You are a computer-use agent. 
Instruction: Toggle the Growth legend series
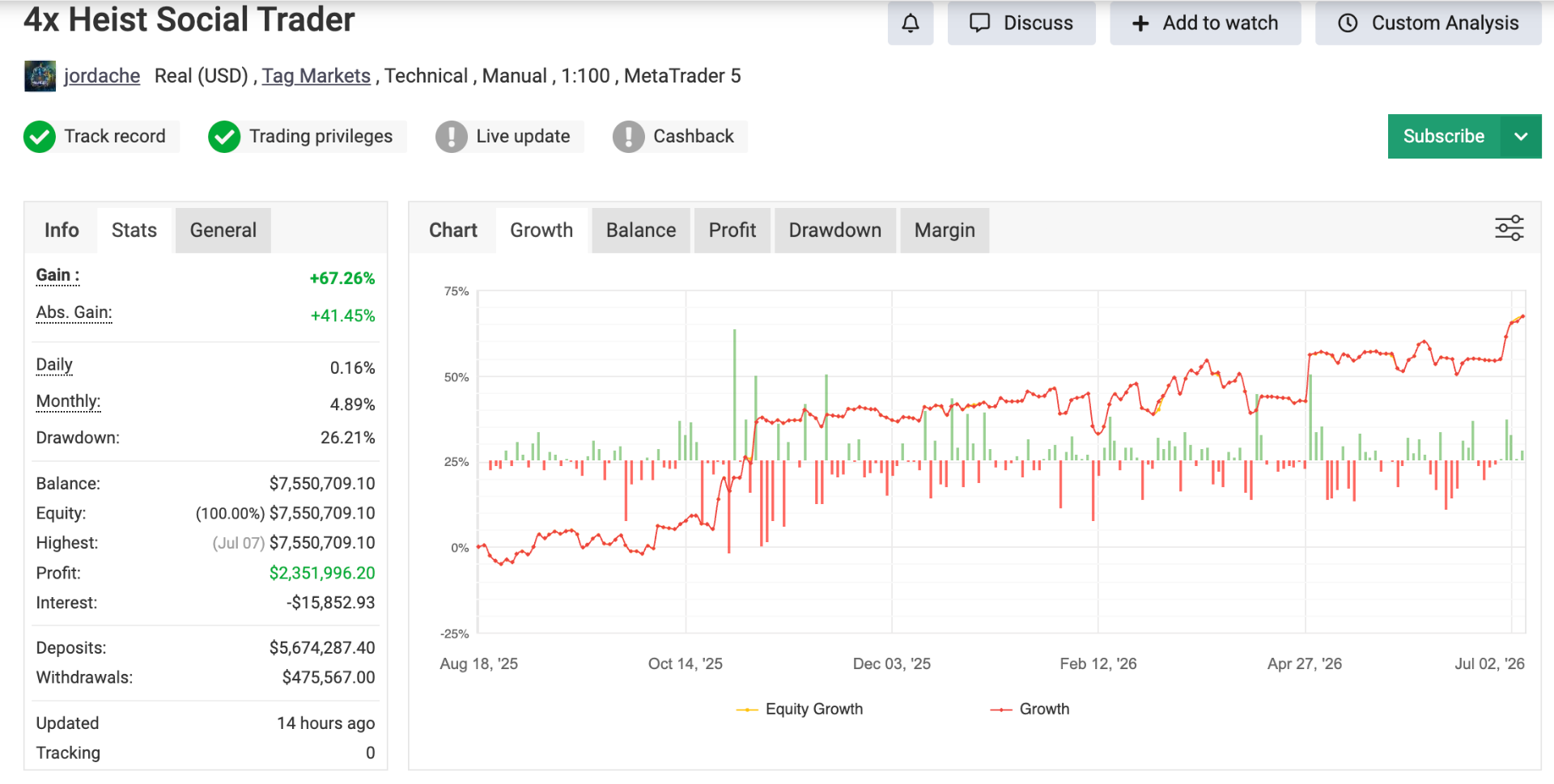(x=1030, y=709)
